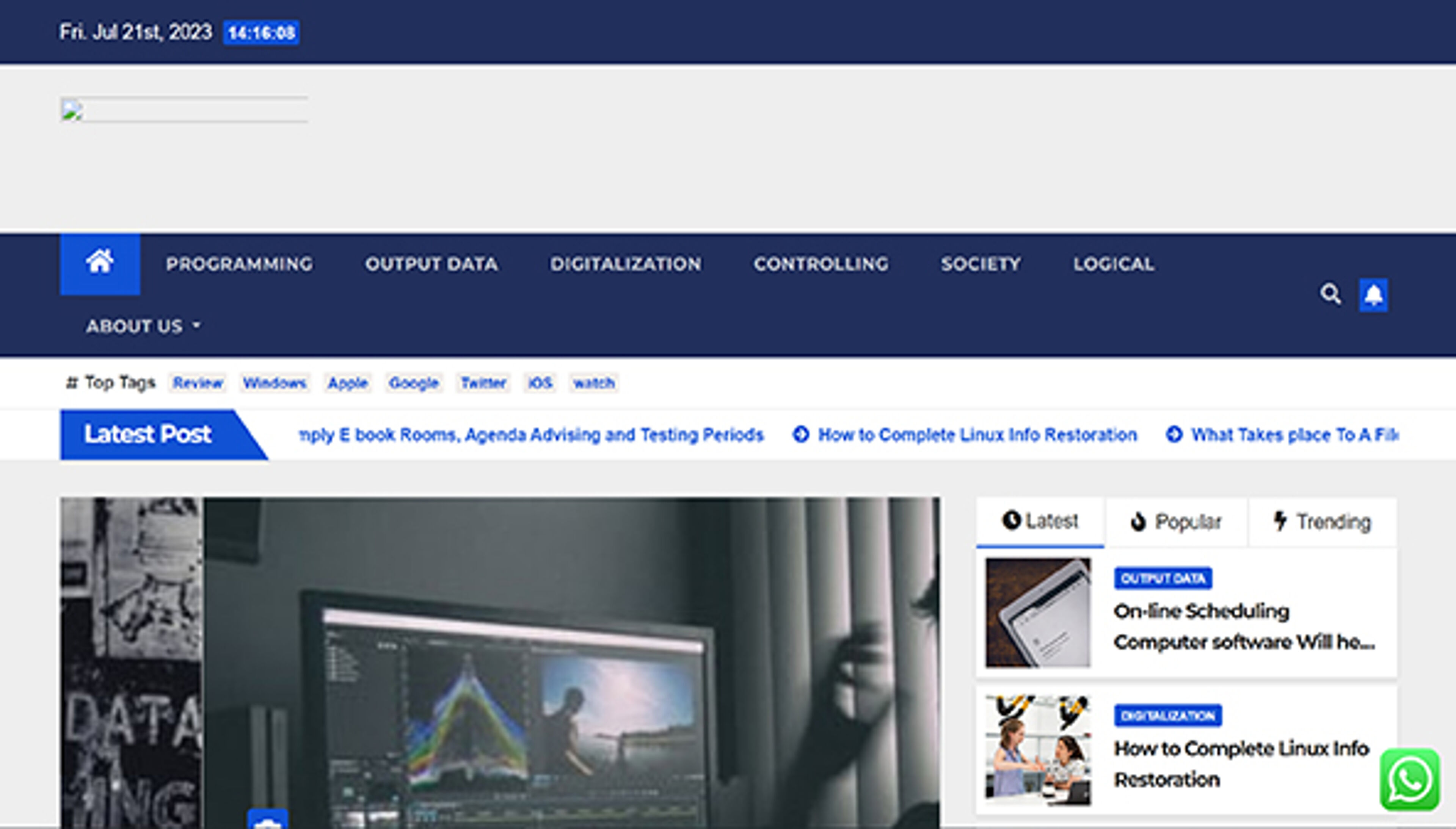Click the Twitter tag link
Viewport: 1456px width, 829px height.
[483, 383]
